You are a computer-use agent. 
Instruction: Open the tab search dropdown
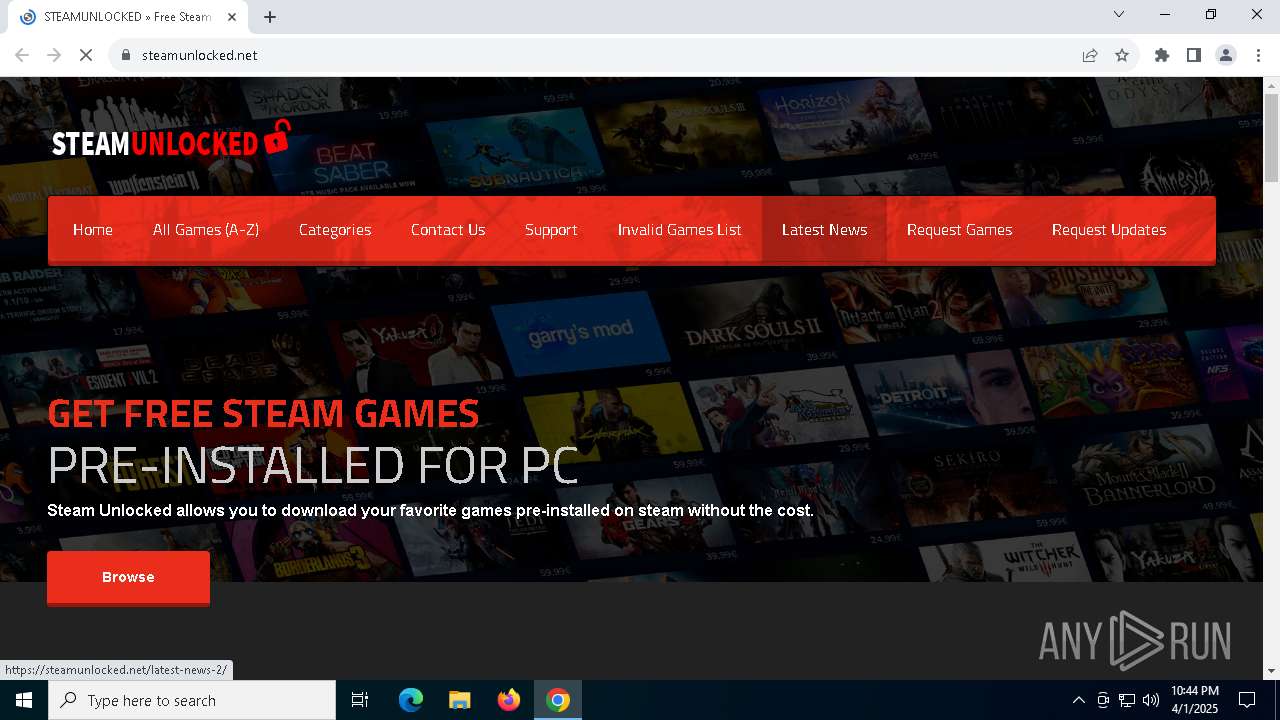pos(1119,14)
